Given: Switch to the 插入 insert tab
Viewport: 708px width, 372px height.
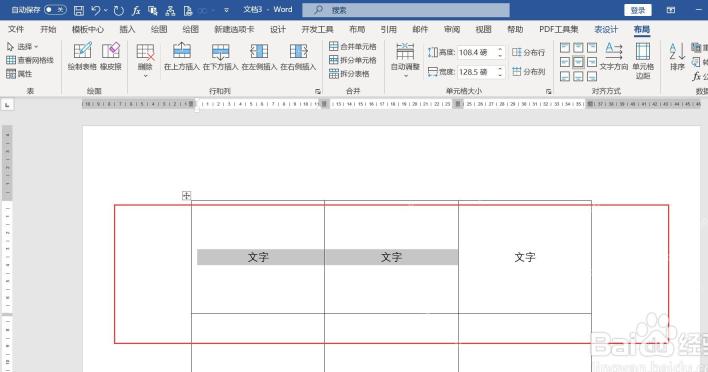Looking at the screenshot, I should click(x=127, y=29).
